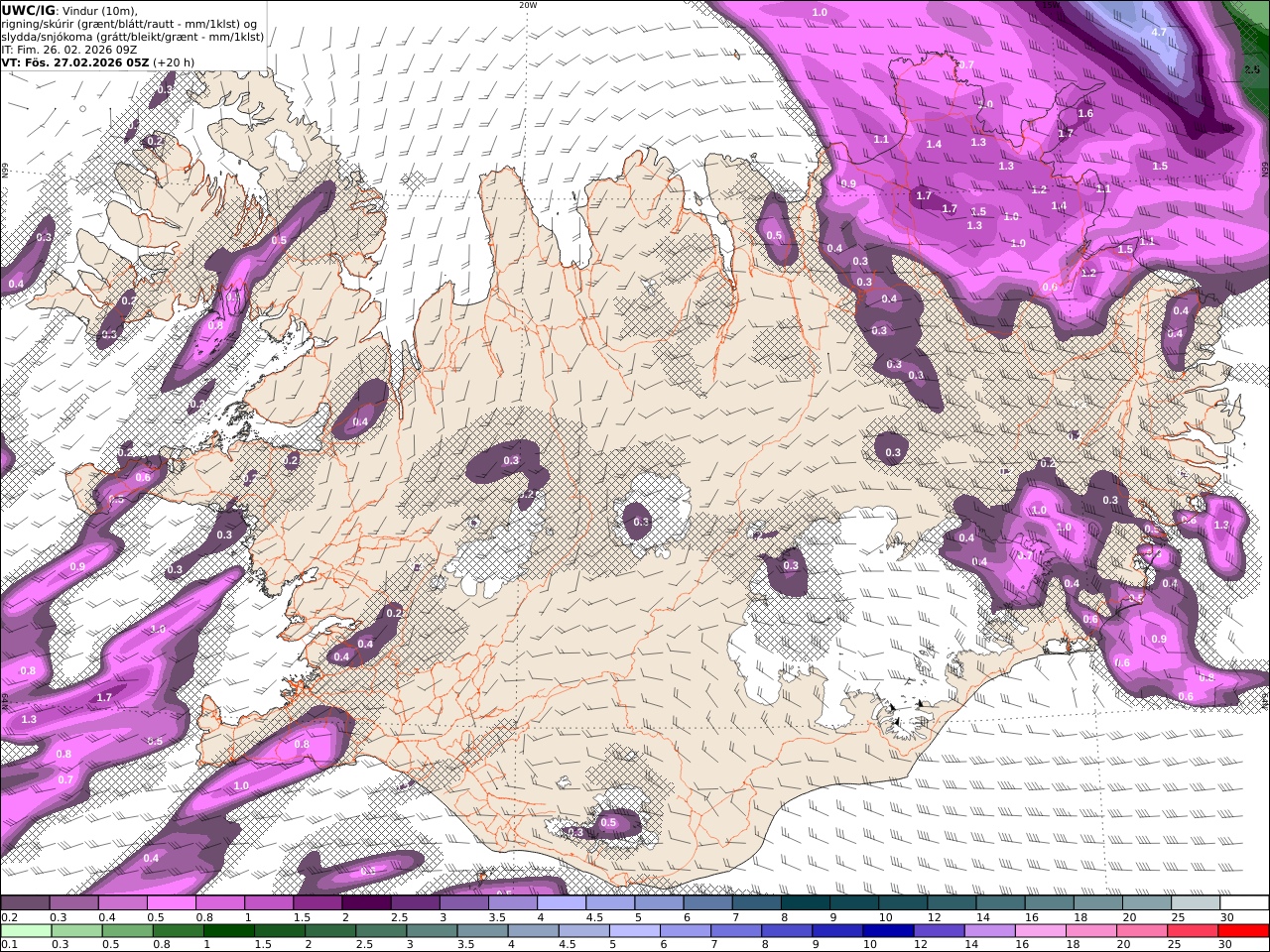Click the dark green bottom-row swatch between 1 and 1.5

229,931
